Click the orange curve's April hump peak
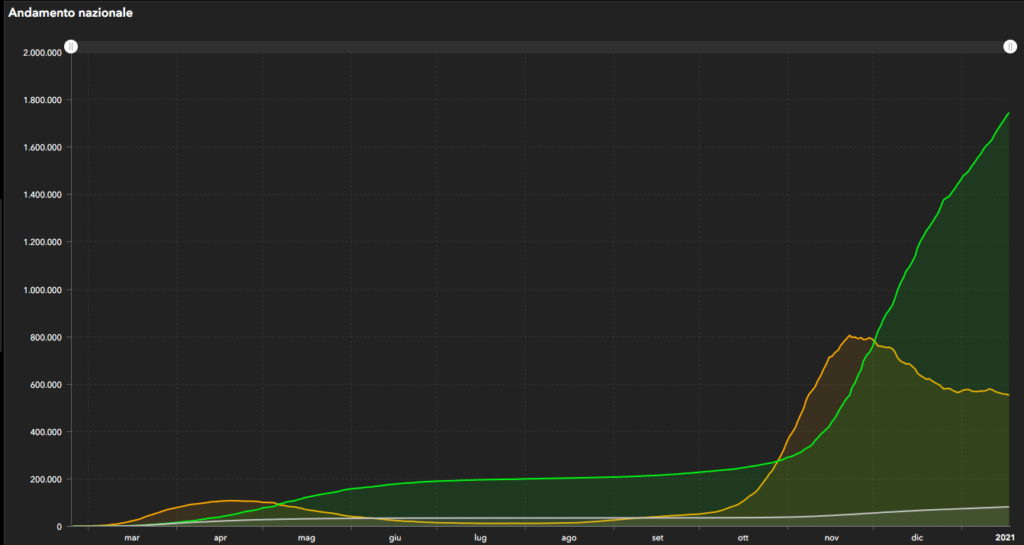1024x545 pixels. (x=230, y=500)
